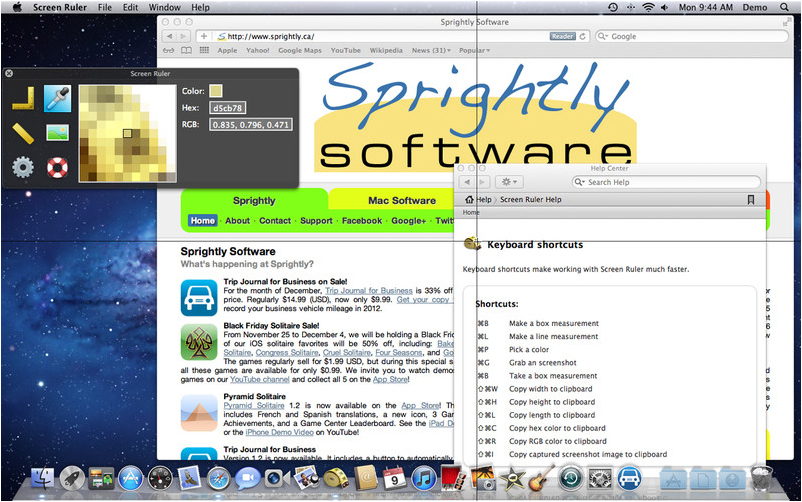Open the Screen Ruler app menu
802x502 pixels.
click(60, 7)
